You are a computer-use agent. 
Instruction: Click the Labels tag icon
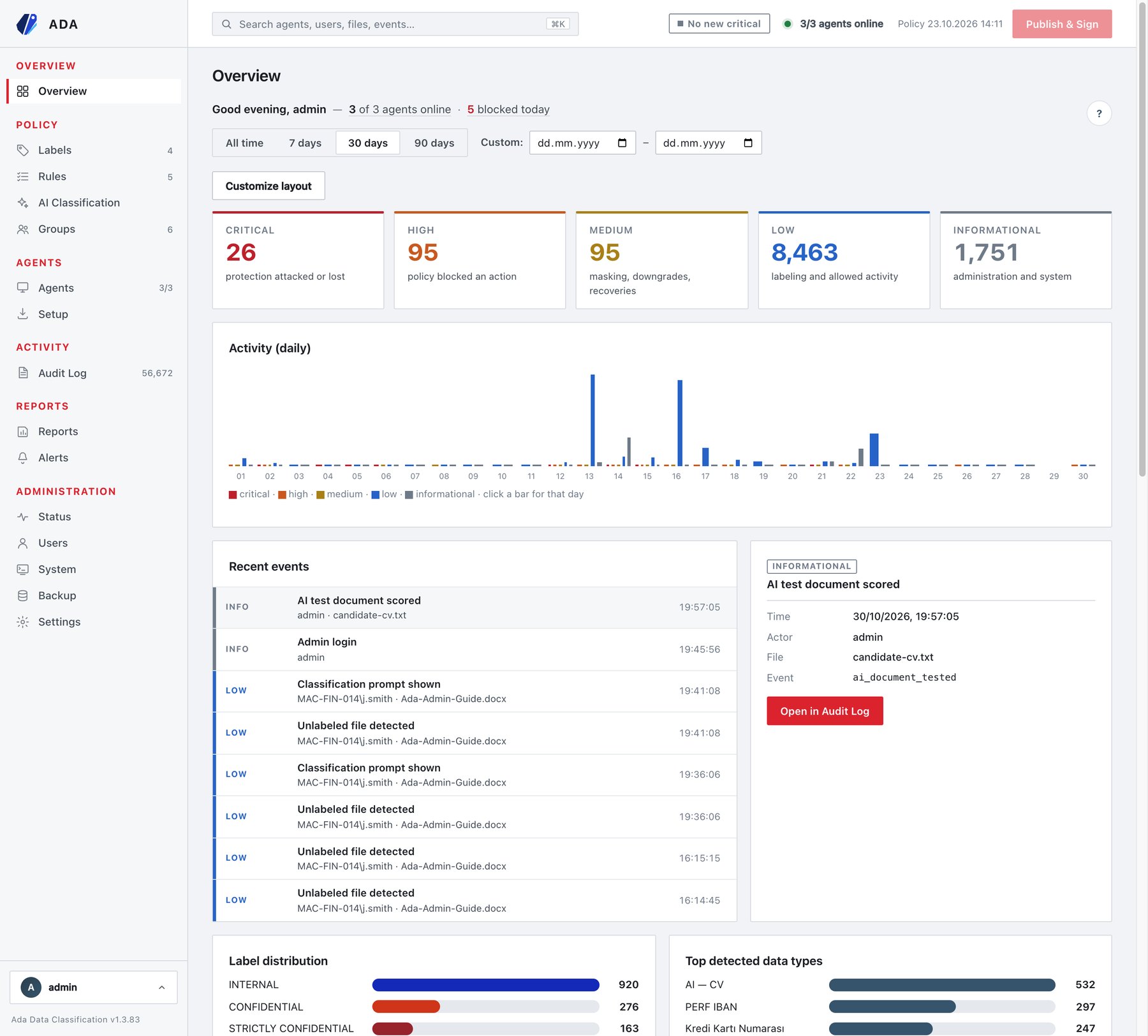point(23,150)
